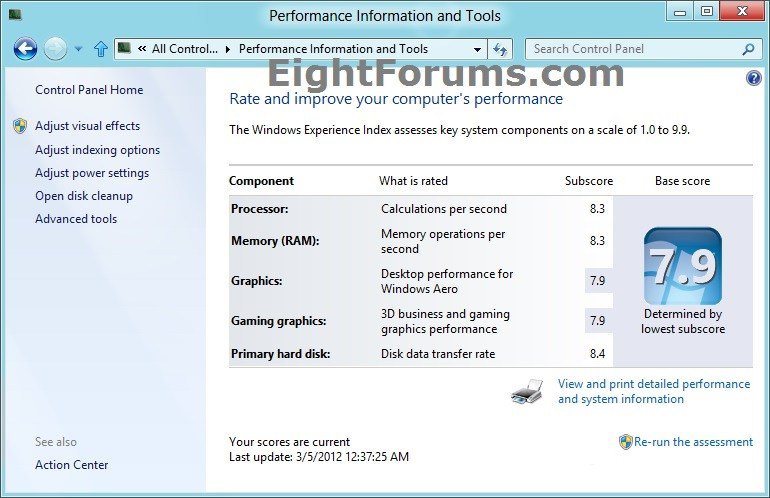Click the Primary hard disk subscore 8.4

pyautogui.click(x=597, y=354)
